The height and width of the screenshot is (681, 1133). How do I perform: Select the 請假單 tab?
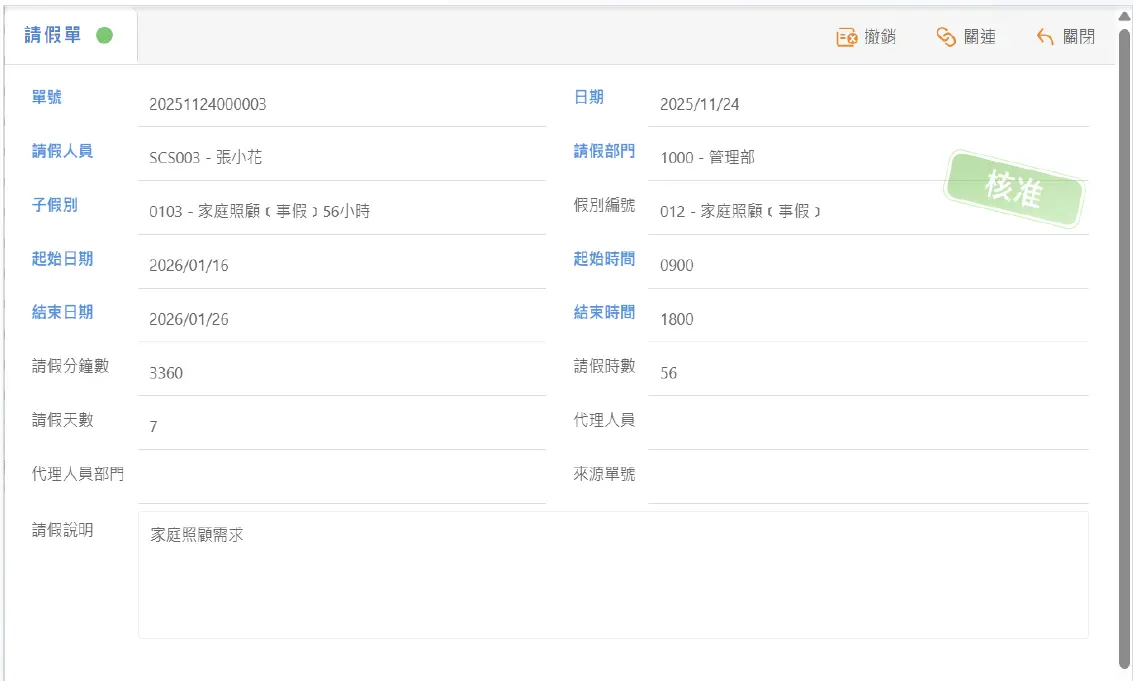(x=53, y=36)
